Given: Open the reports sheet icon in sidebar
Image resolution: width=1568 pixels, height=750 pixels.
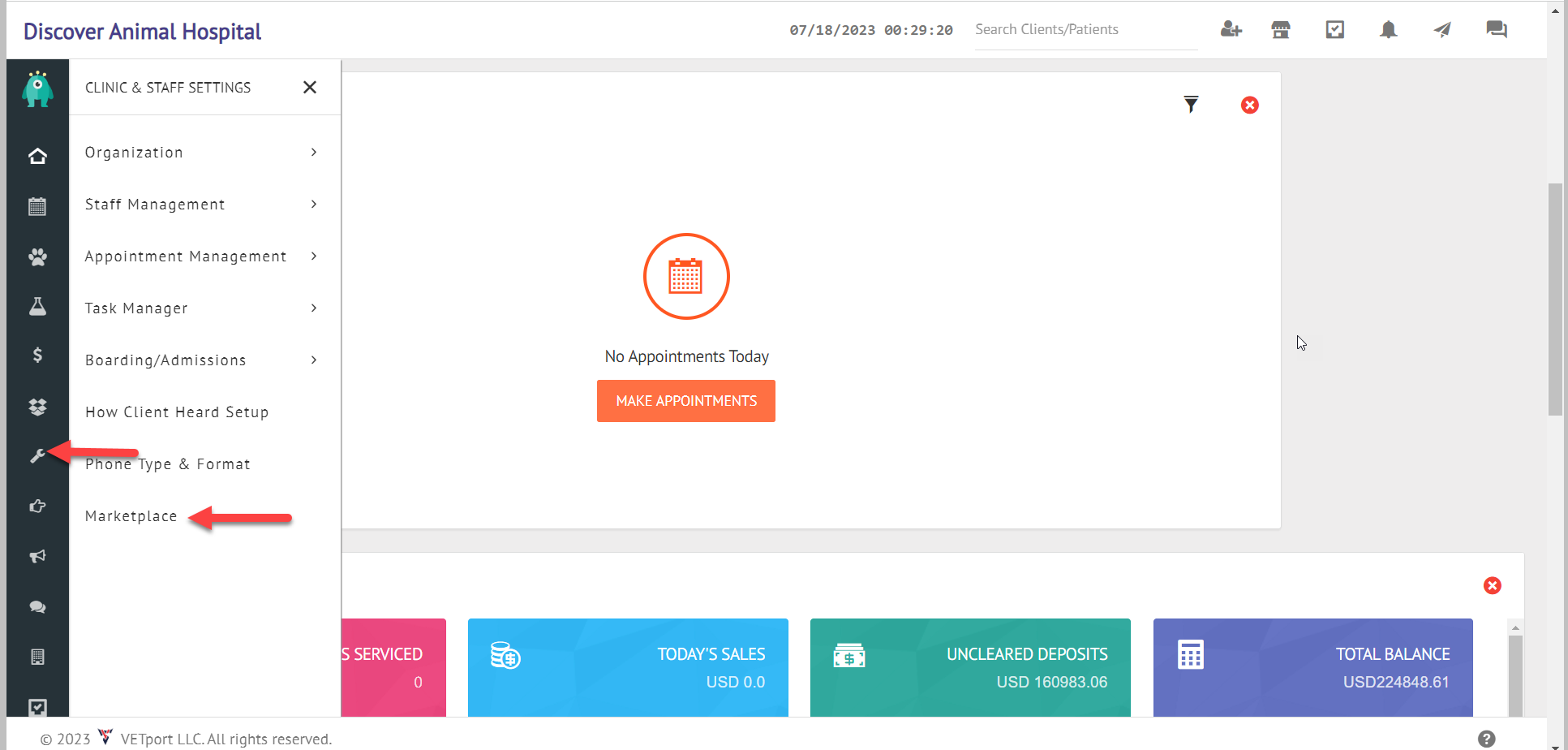Looking at the screenshot, I should (x=37, y=657).
